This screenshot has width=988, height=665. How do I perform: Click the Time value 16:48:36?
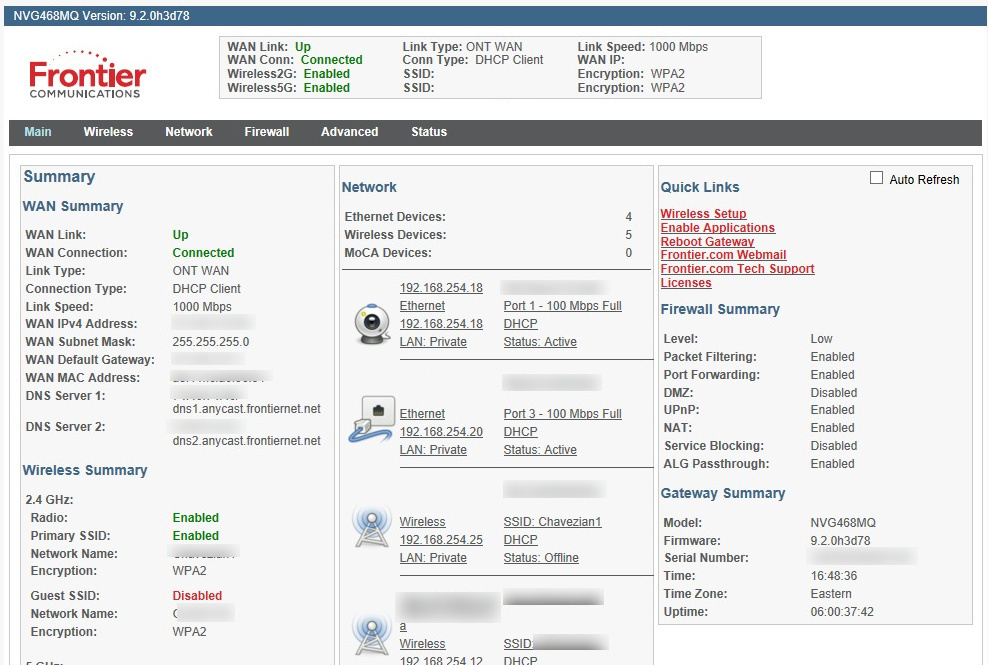click(x=834, y=575)
